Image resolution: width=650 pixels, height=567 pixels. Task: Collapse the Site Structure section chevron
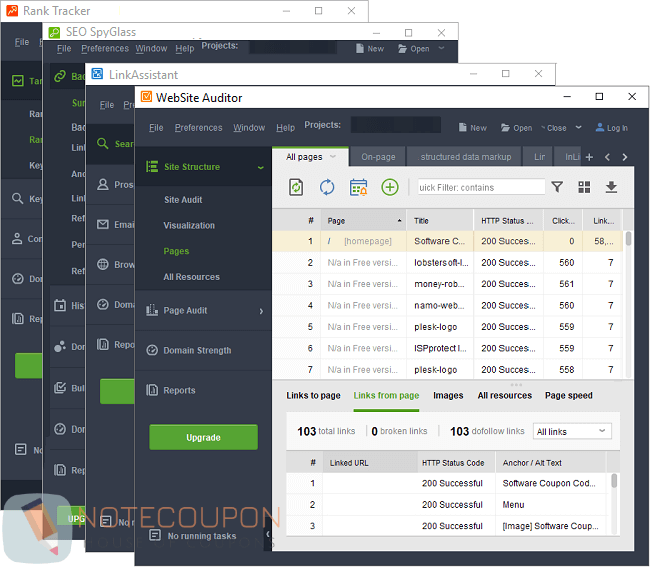[261, 167]
